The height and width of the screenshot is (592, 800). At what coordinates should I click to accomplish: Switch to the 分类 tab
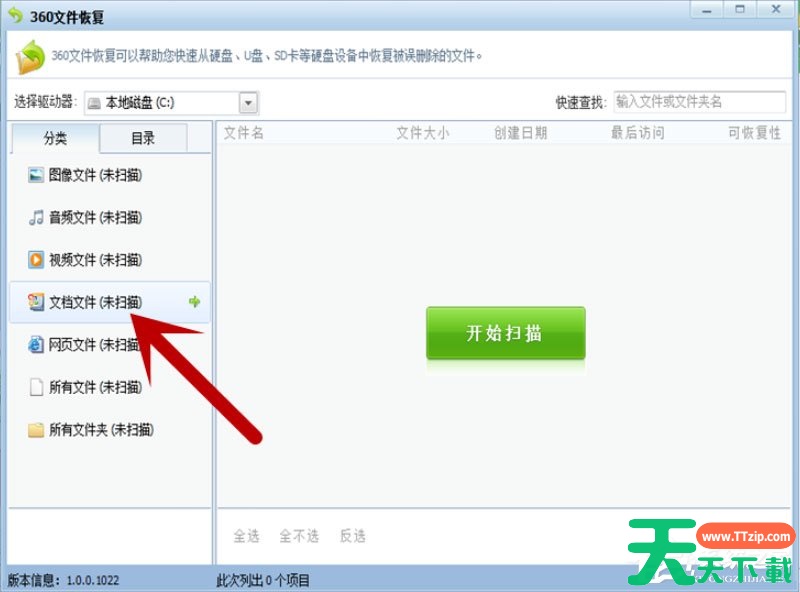click(x=55, y=138)
